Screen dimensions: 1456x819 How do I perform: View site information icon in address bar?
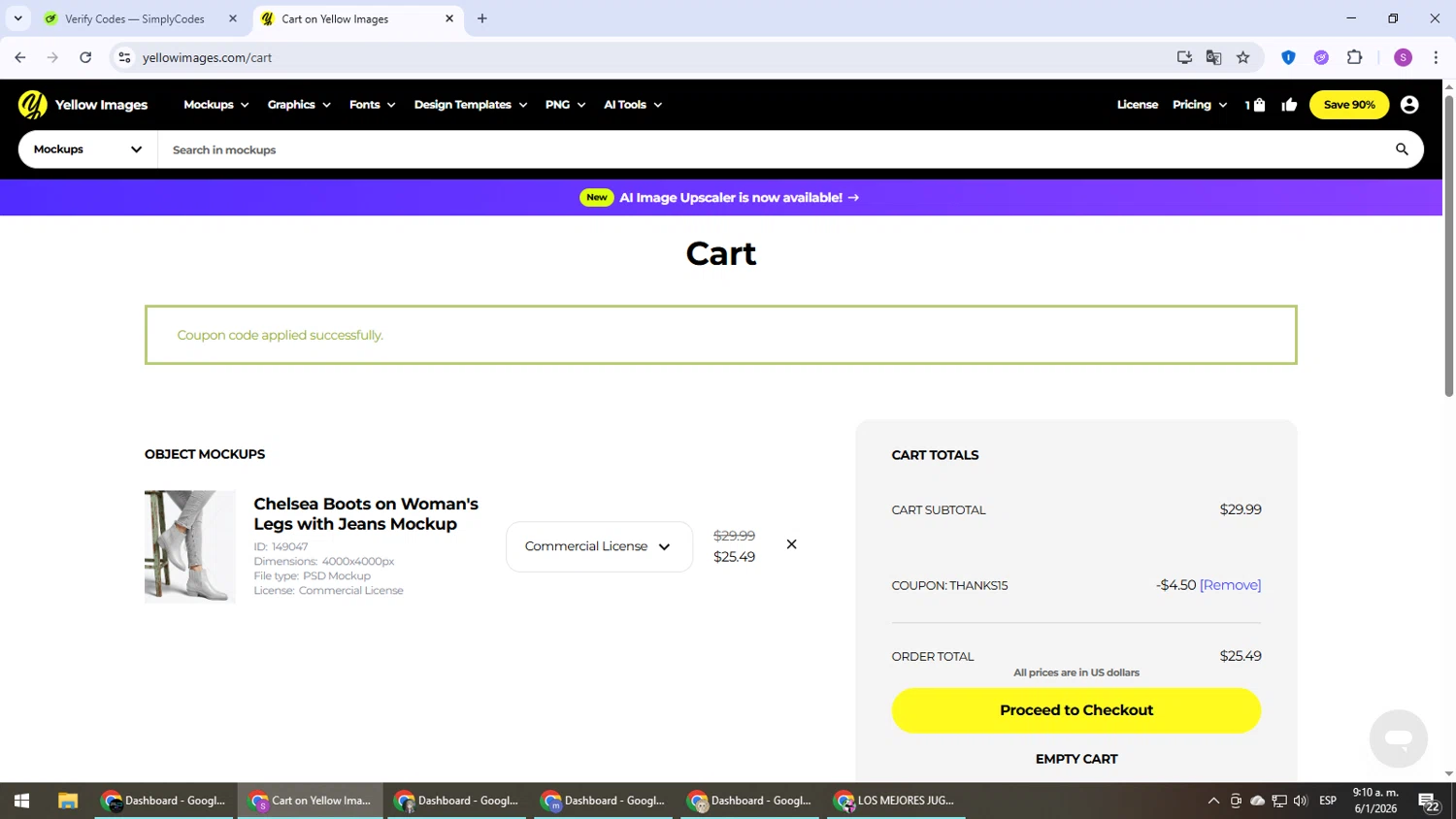(x=124, y=57)
